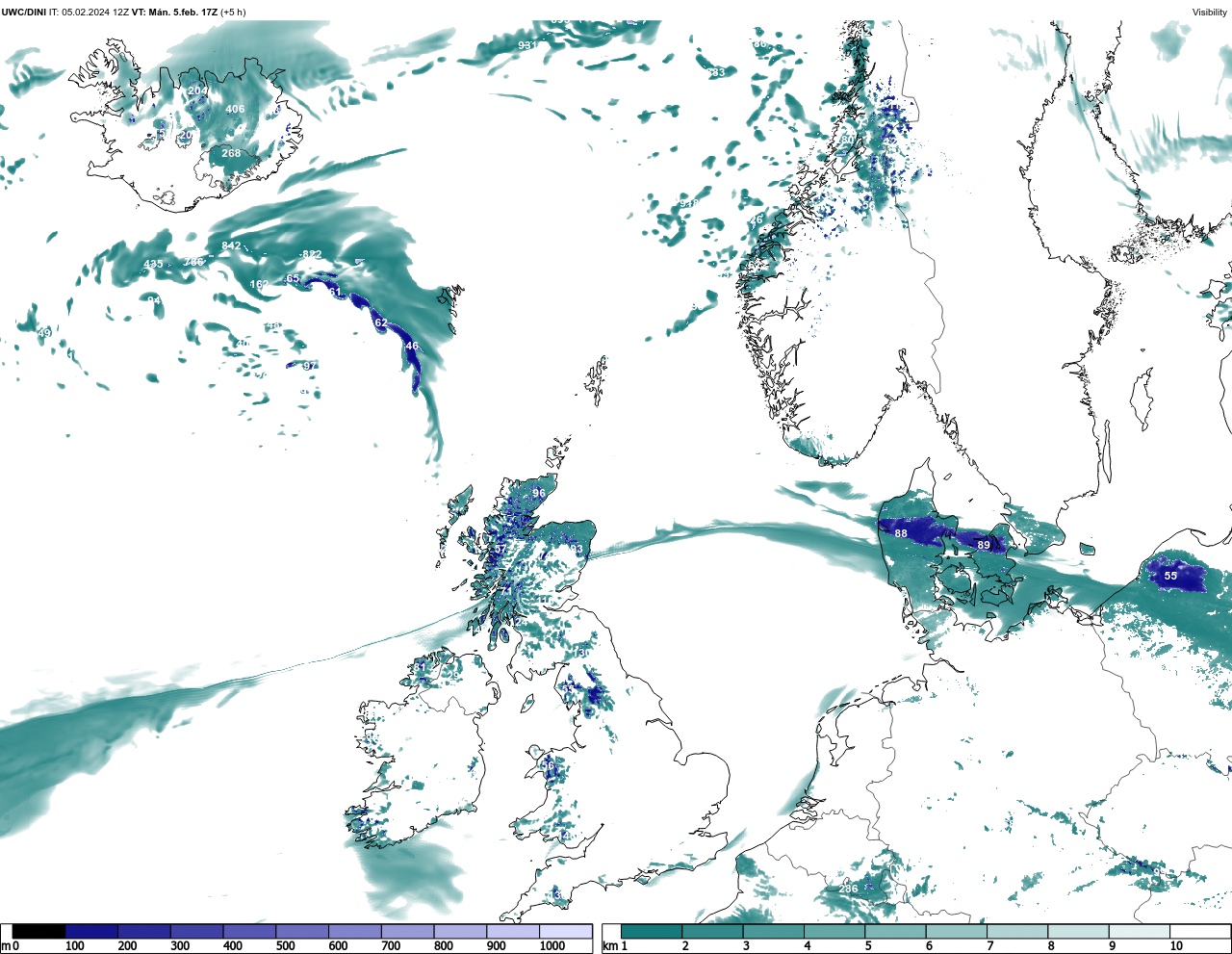
Task: Click the '55' value in the eastern Baltic patch
Action: [1170, 576]
